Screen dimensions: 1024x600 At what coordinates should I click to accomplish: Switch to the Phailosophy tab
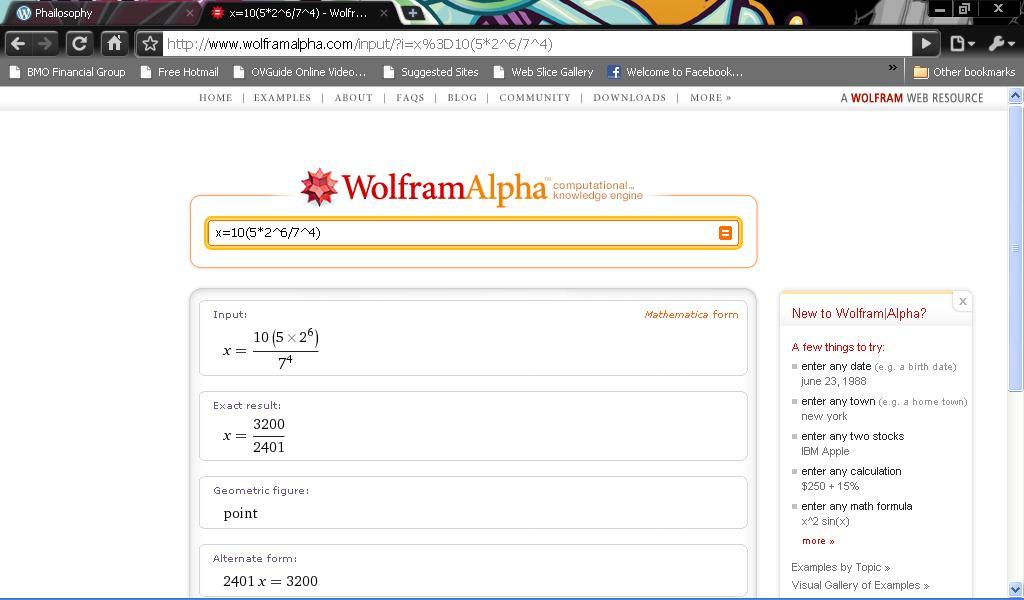tap(98, 13)
